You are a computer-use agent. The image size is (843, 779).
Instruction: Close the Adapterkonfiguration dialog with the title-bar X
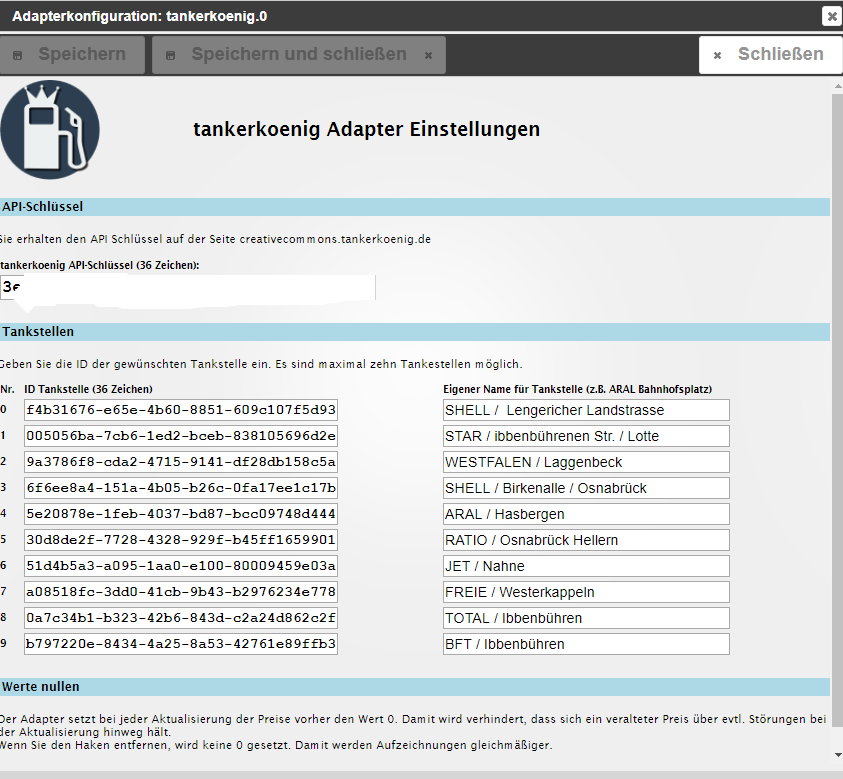click(x=832, y=16)
